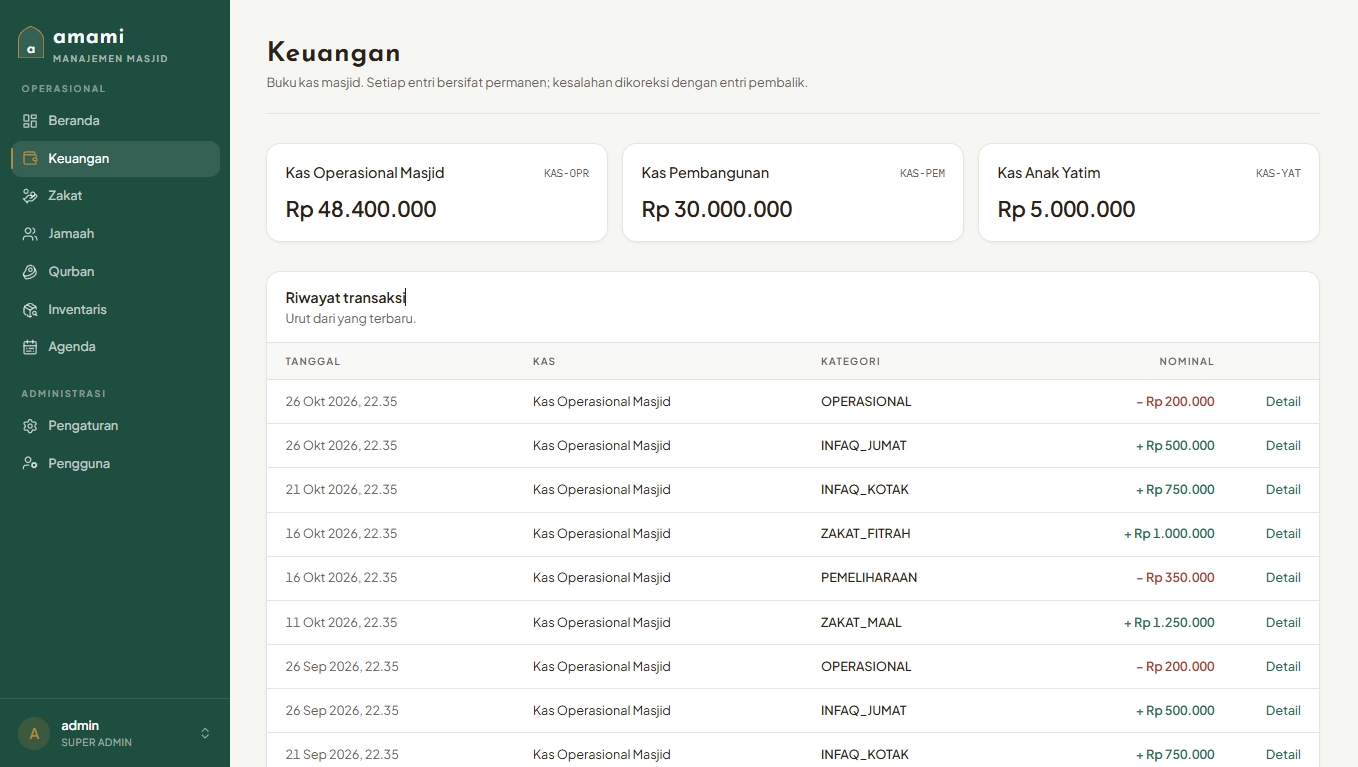This screenshot has width=1358, height=767.
Task: Open Detail for 26 Okt INFAQ_JUMAT row
Action: click(1283, 446)
